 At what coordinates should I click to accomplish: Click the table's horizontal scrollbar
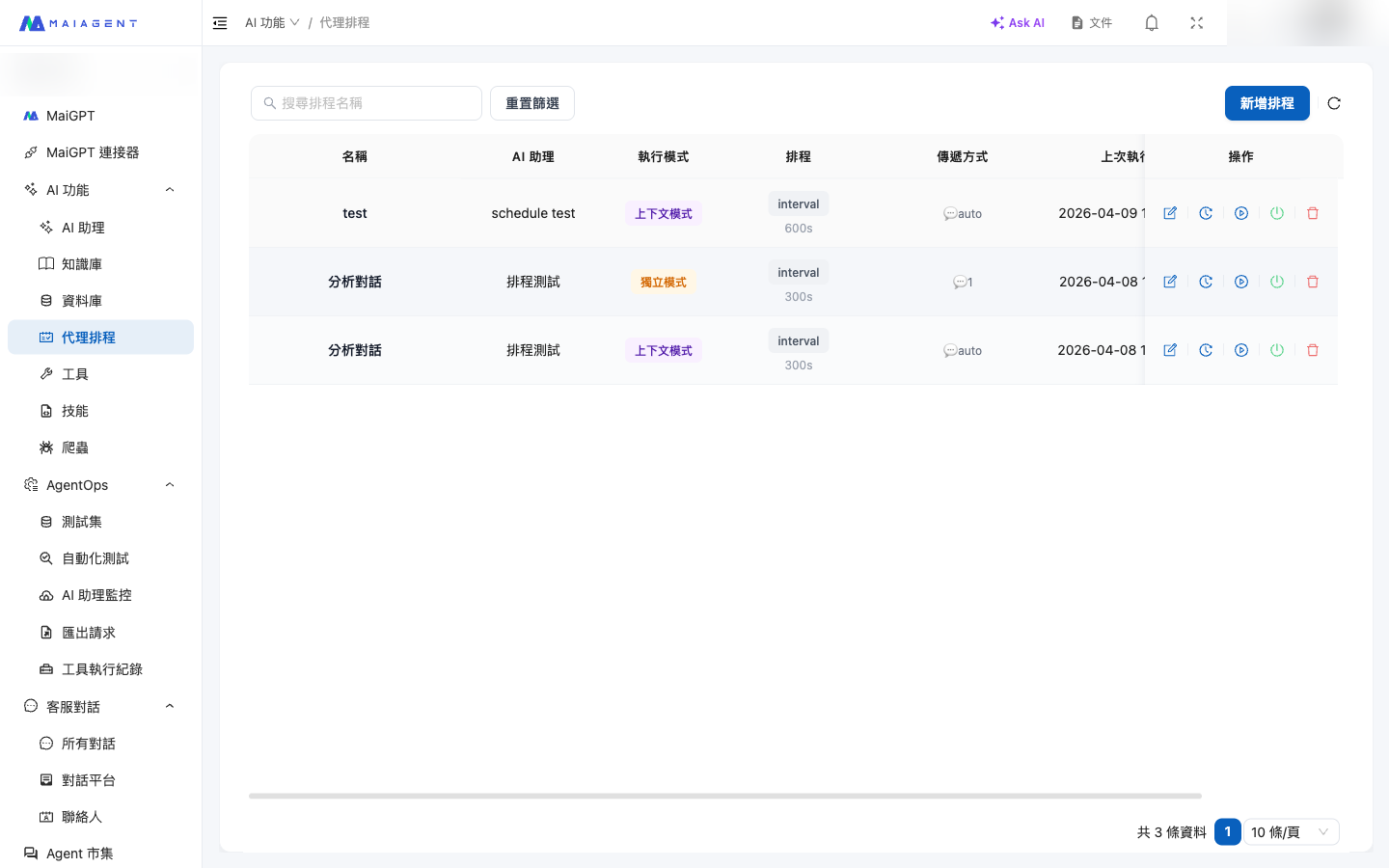(x=725, y=796)
